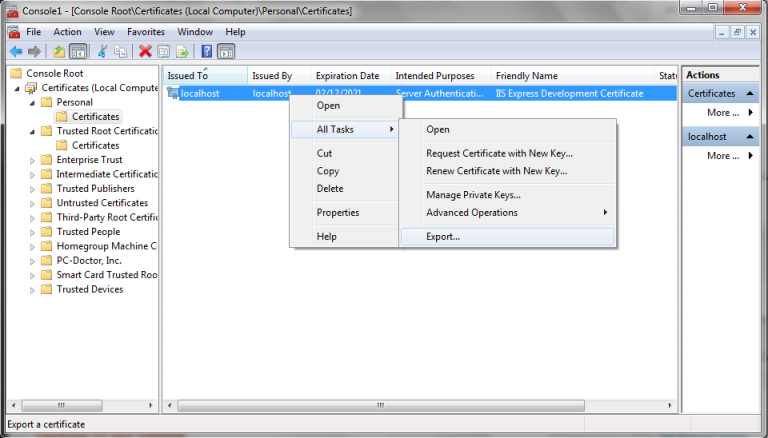768x438 pixels.
Task: Click the blue Help question mark icon
Action: [x=207, y=51]
